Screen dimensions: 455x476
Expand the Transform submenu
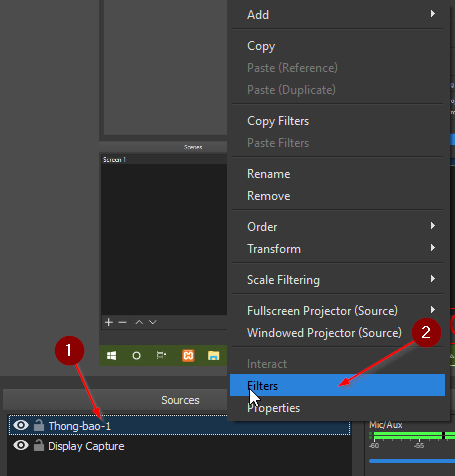pyautogui.click(x=338, y=249)
